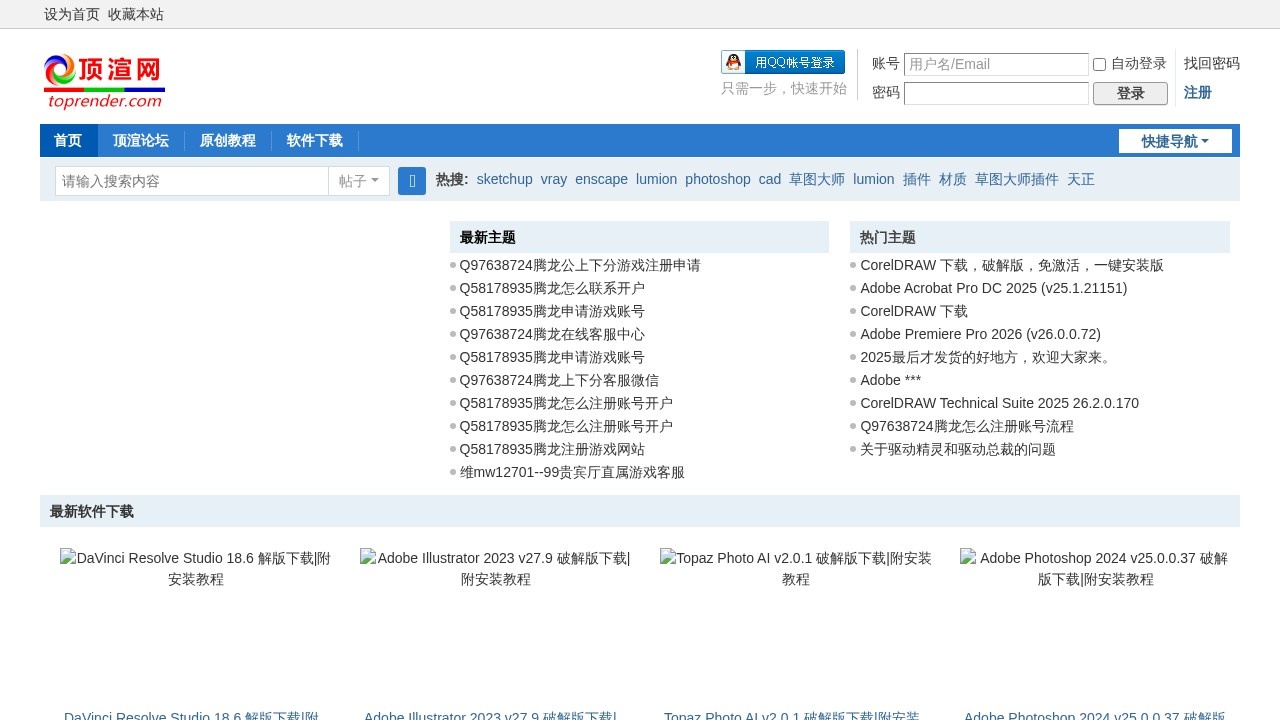Open the 帖子 search type dropdown
The height and width of the screenshot is (720, 1280).
pos(358,181)
